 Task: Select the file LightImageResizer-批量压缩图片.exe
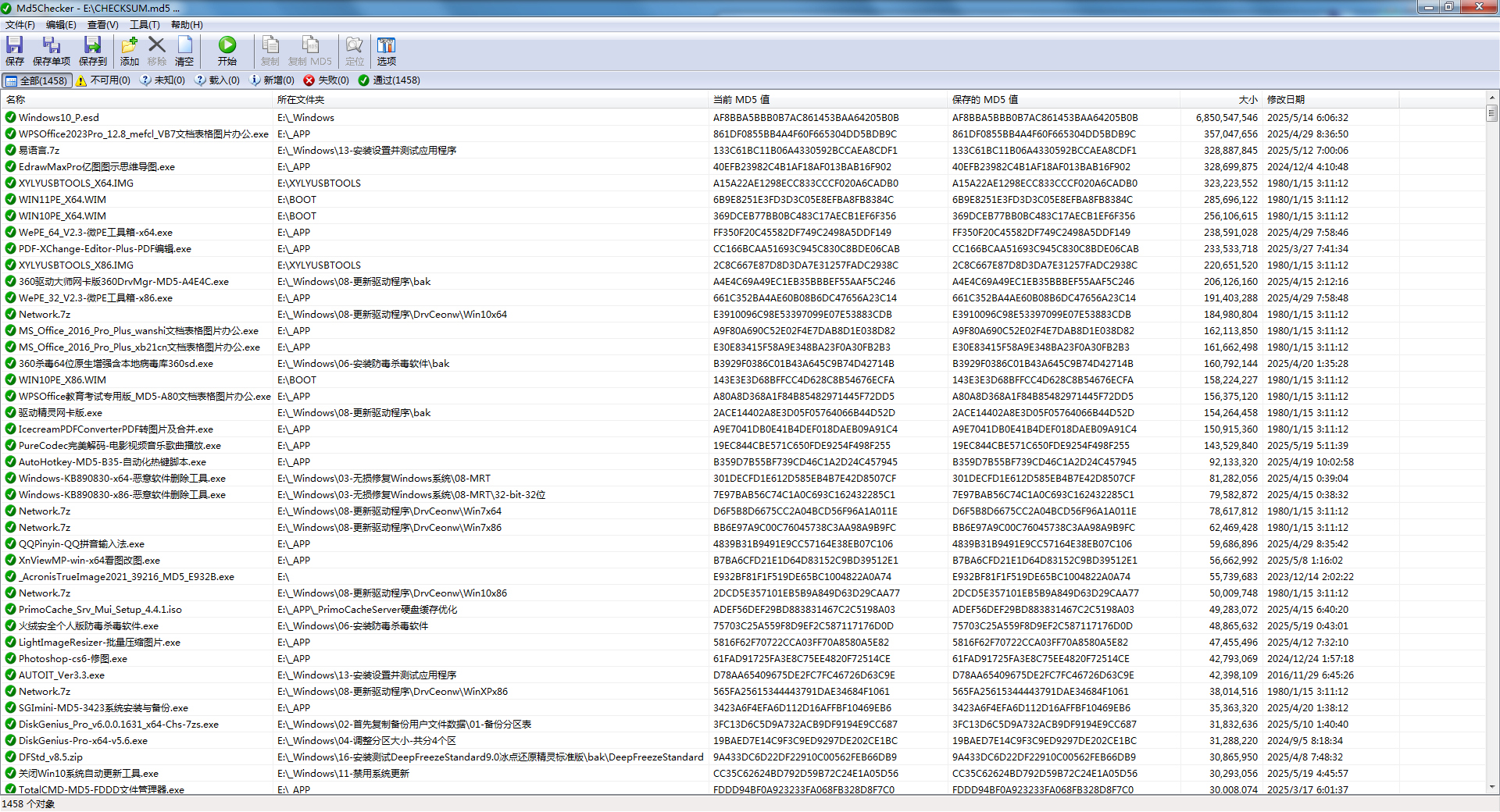click(x=99, y=643)
